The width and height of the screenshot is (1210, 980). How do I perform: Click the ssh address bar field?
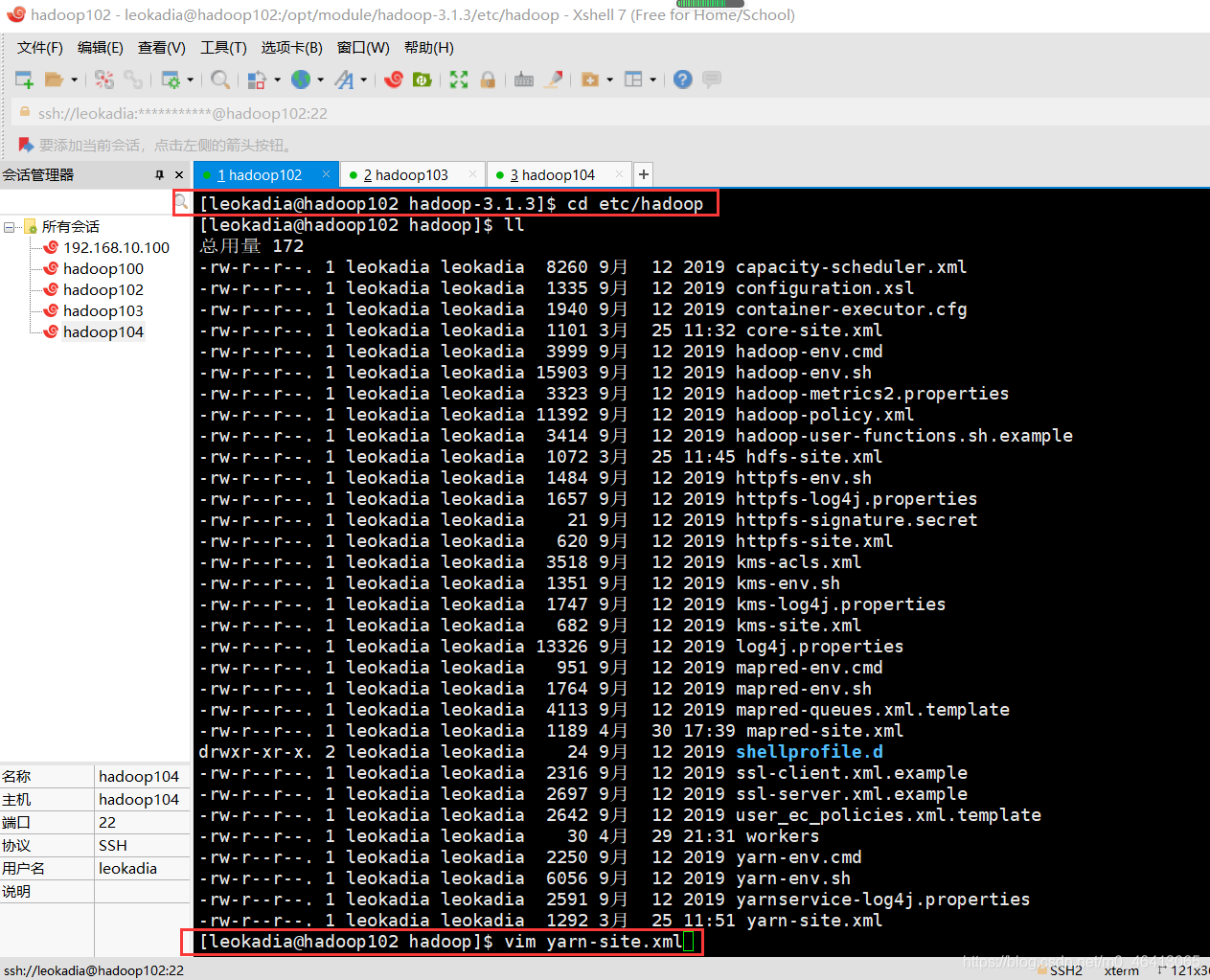(x=383, y=113)
